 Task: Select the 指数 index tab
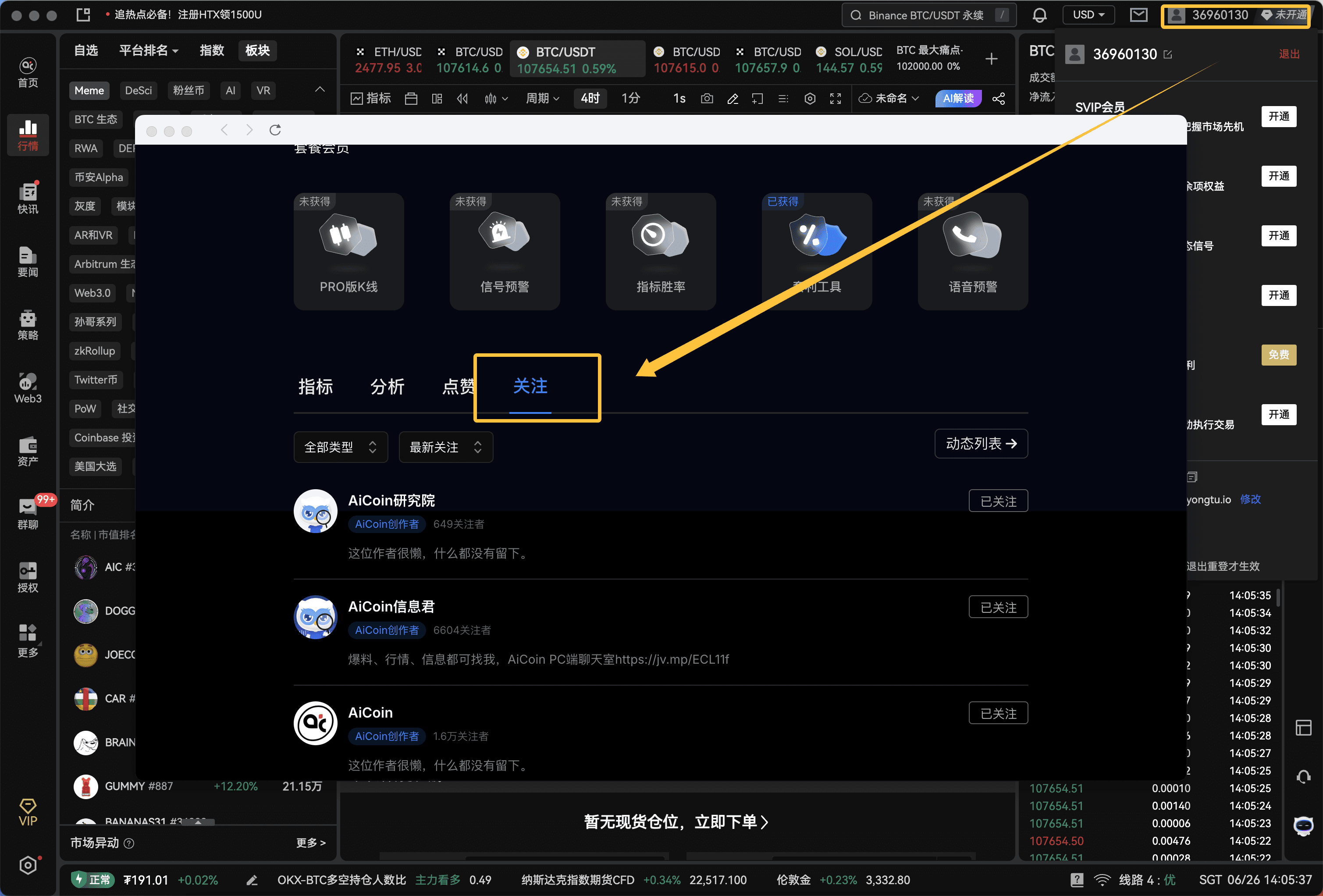click(x=212, y=51)
